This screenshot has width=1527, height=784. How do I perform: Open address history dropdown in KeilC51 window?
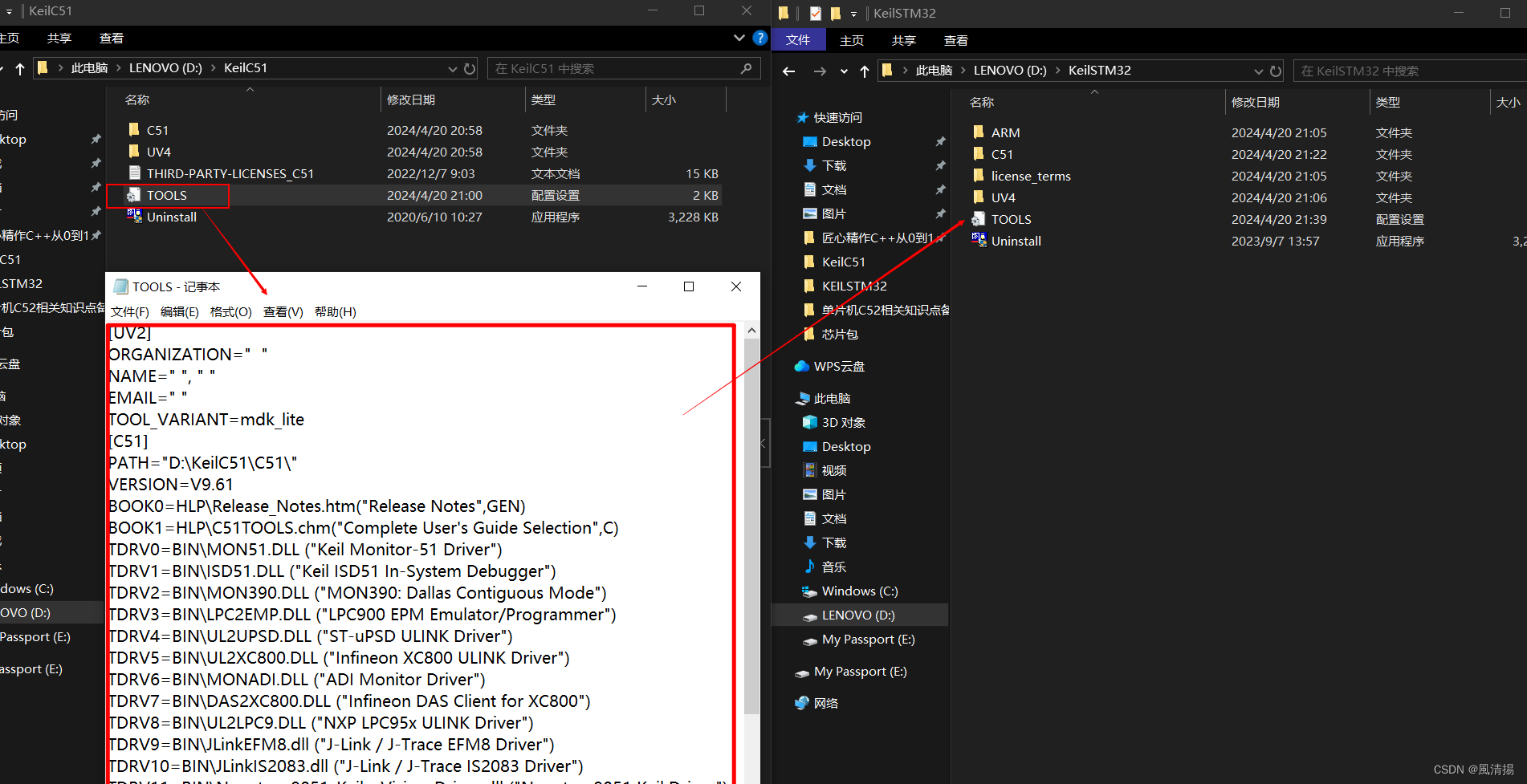click(x=453, y=69)
